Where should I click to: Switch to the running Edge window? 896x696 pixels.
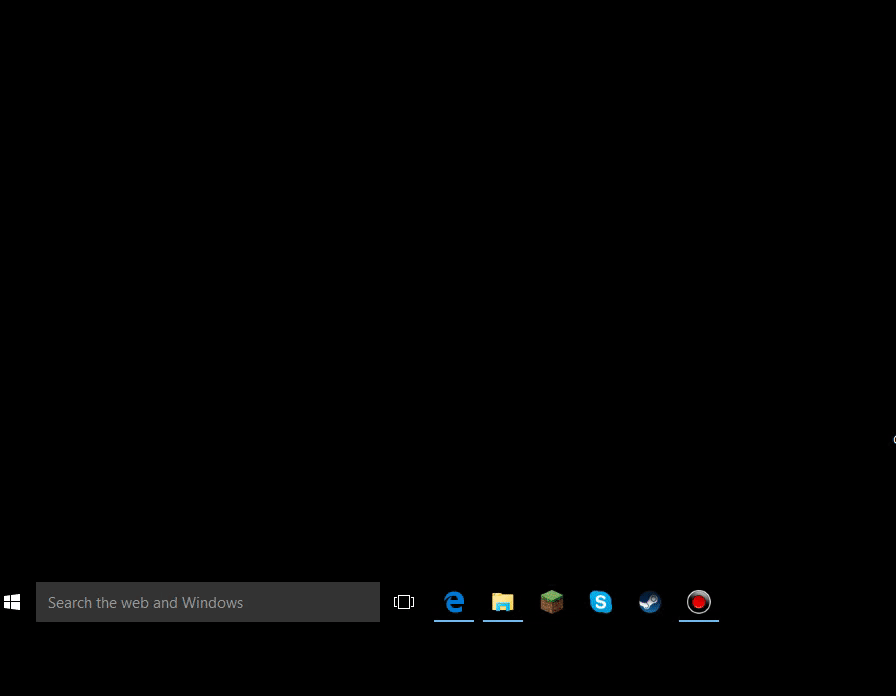click(x=454, y=602)
